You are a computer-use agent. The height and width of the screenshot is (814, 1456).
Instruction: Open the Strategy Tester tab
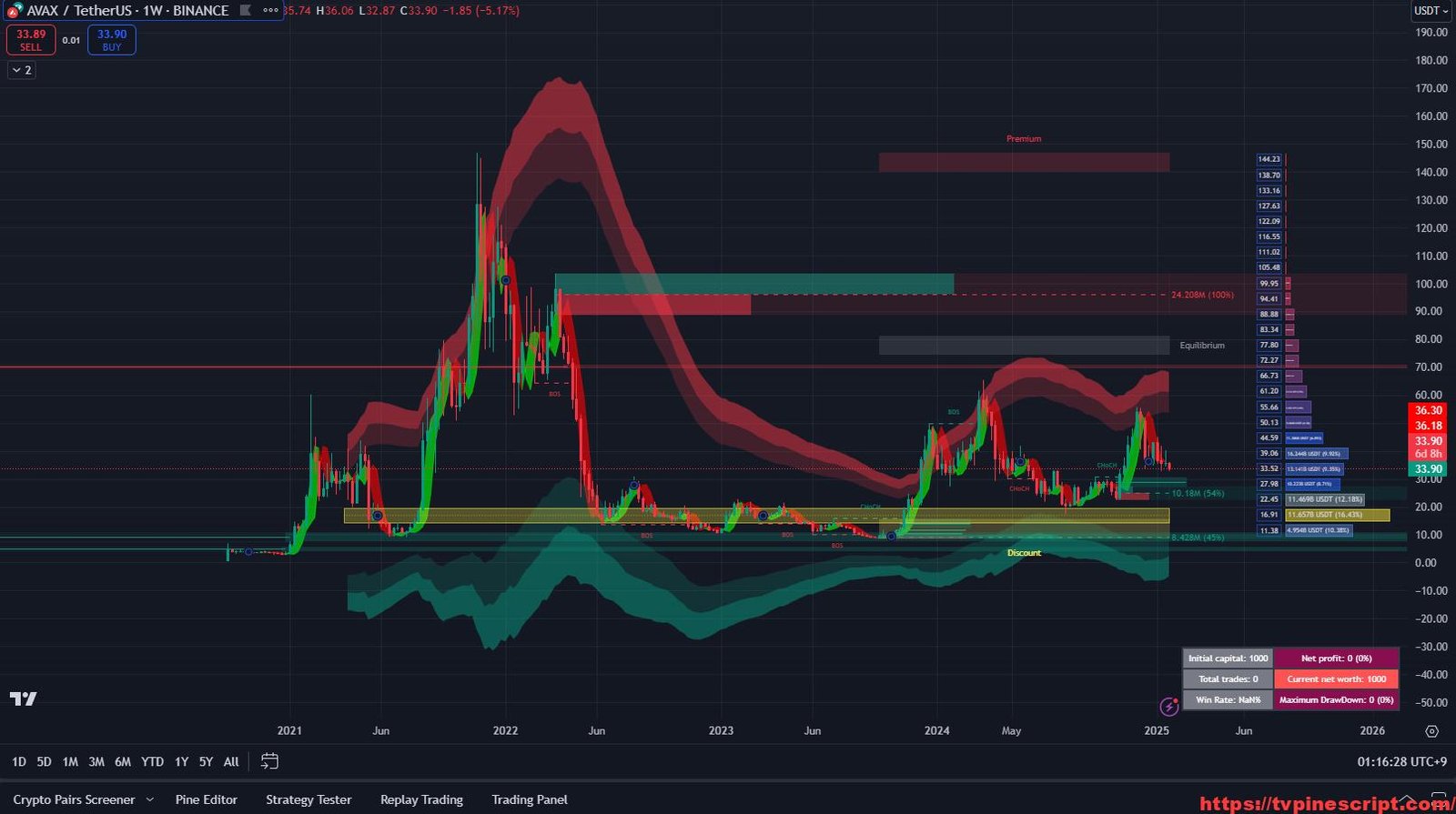click(308, 800)
